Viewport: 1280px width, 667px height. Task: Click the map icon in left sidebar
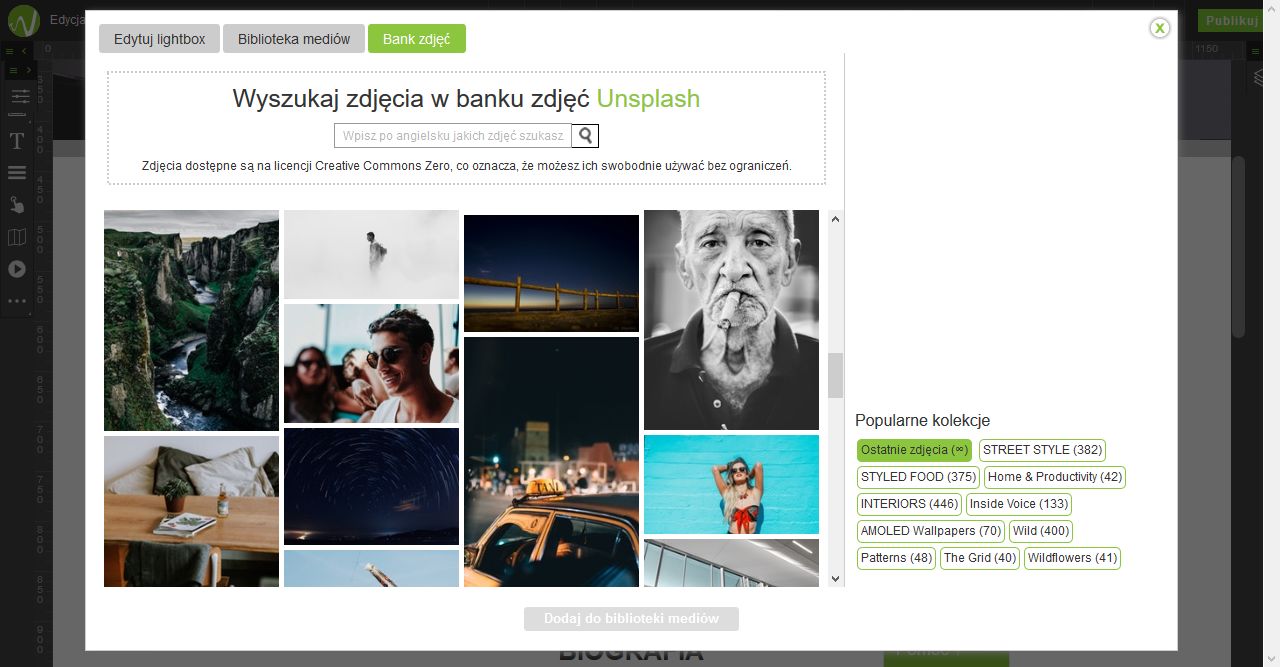pyautogui.click(x=17, y=237)
